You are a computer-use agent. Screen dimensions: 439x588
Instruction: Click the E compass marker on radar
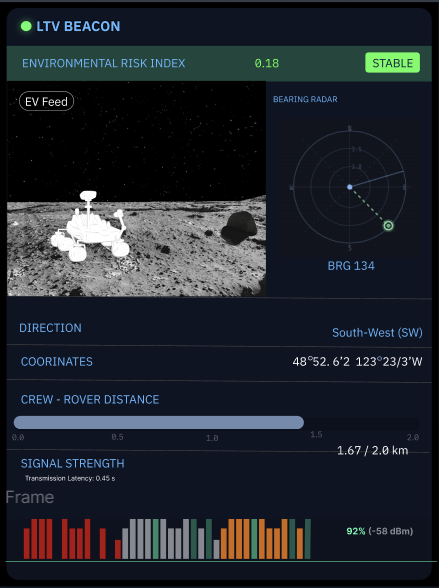point(405,187)
